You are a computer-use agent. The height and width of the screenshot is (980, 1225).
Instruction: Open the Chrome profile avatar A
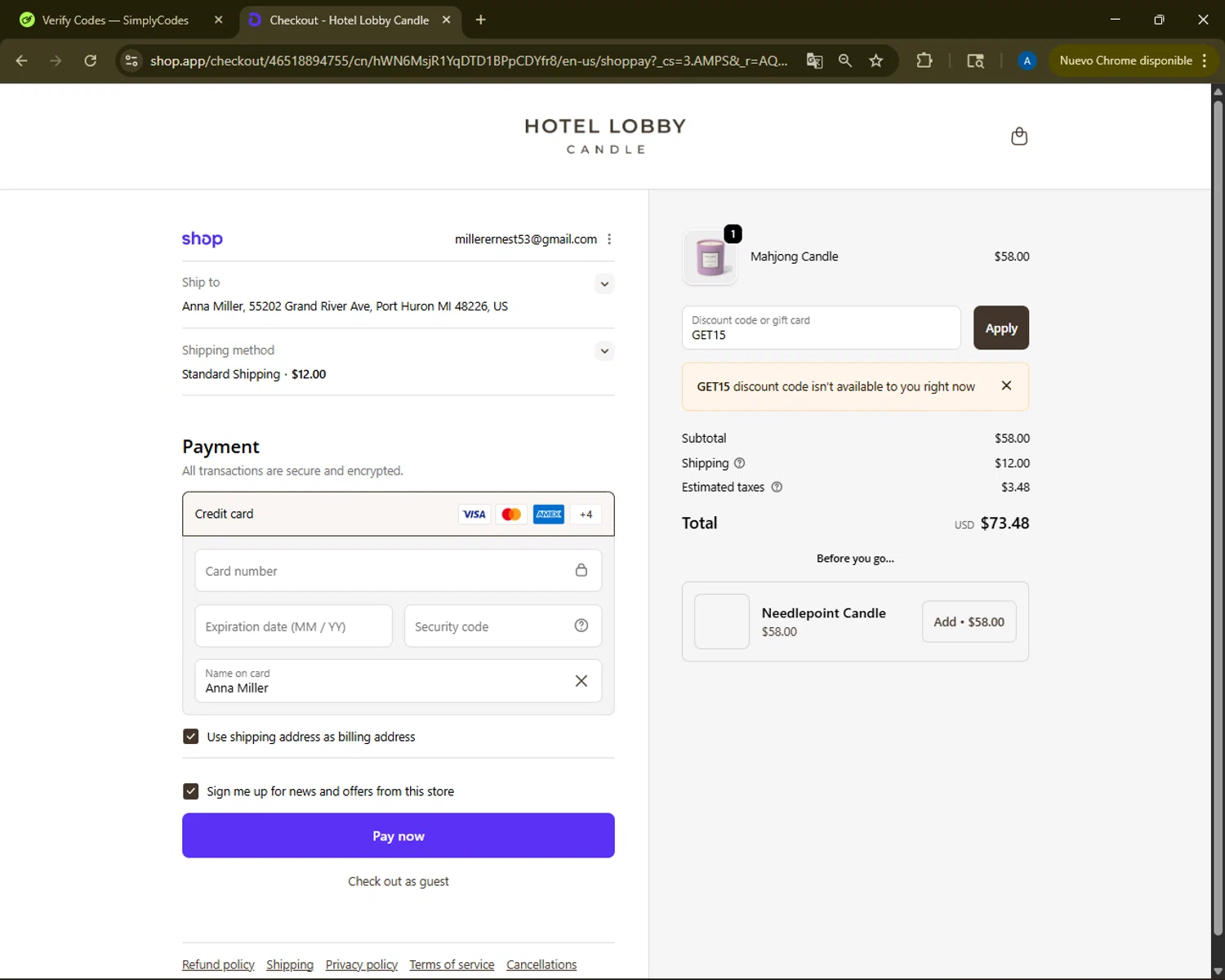point(1027,60)
